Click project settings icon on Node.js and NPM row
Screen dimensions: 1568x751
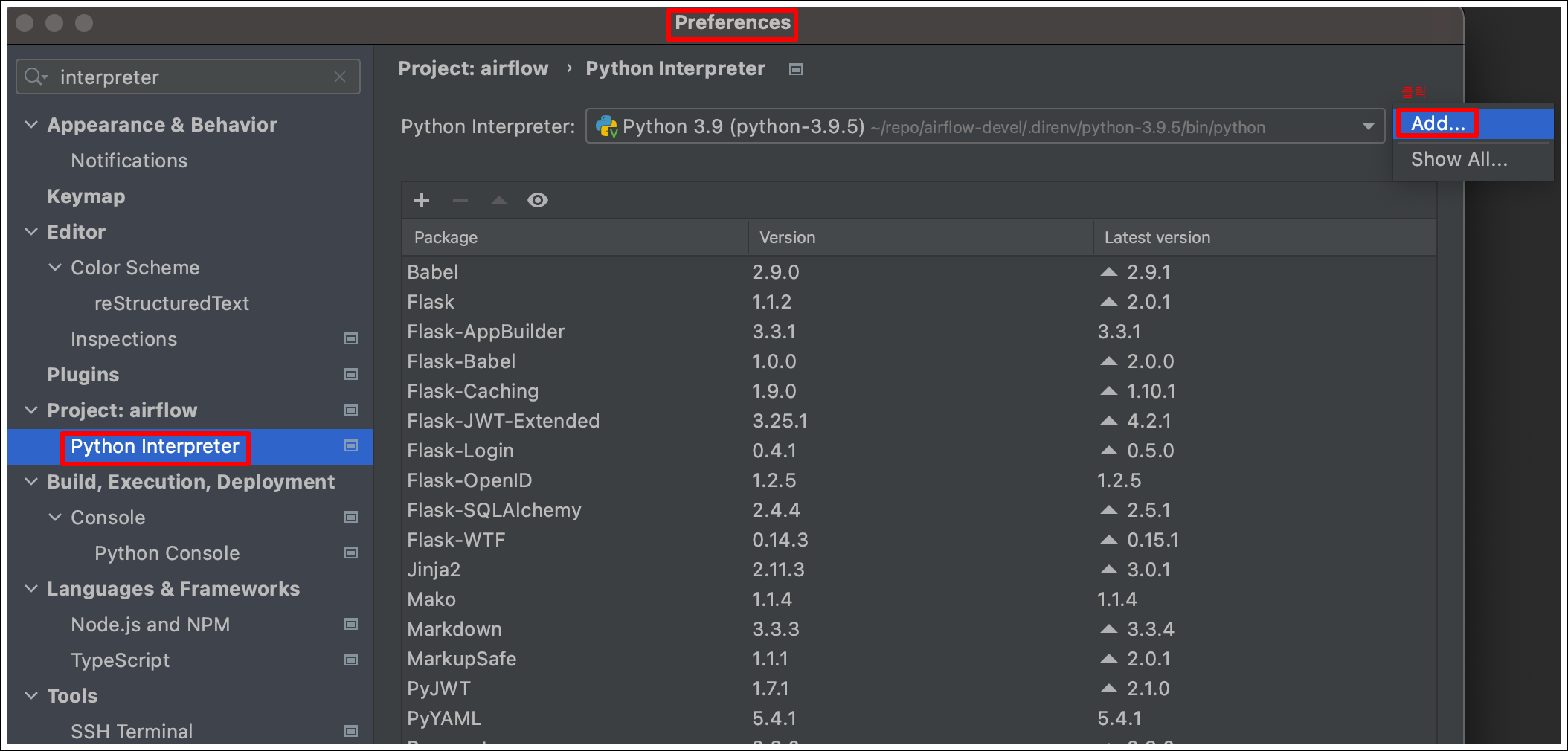351,624
